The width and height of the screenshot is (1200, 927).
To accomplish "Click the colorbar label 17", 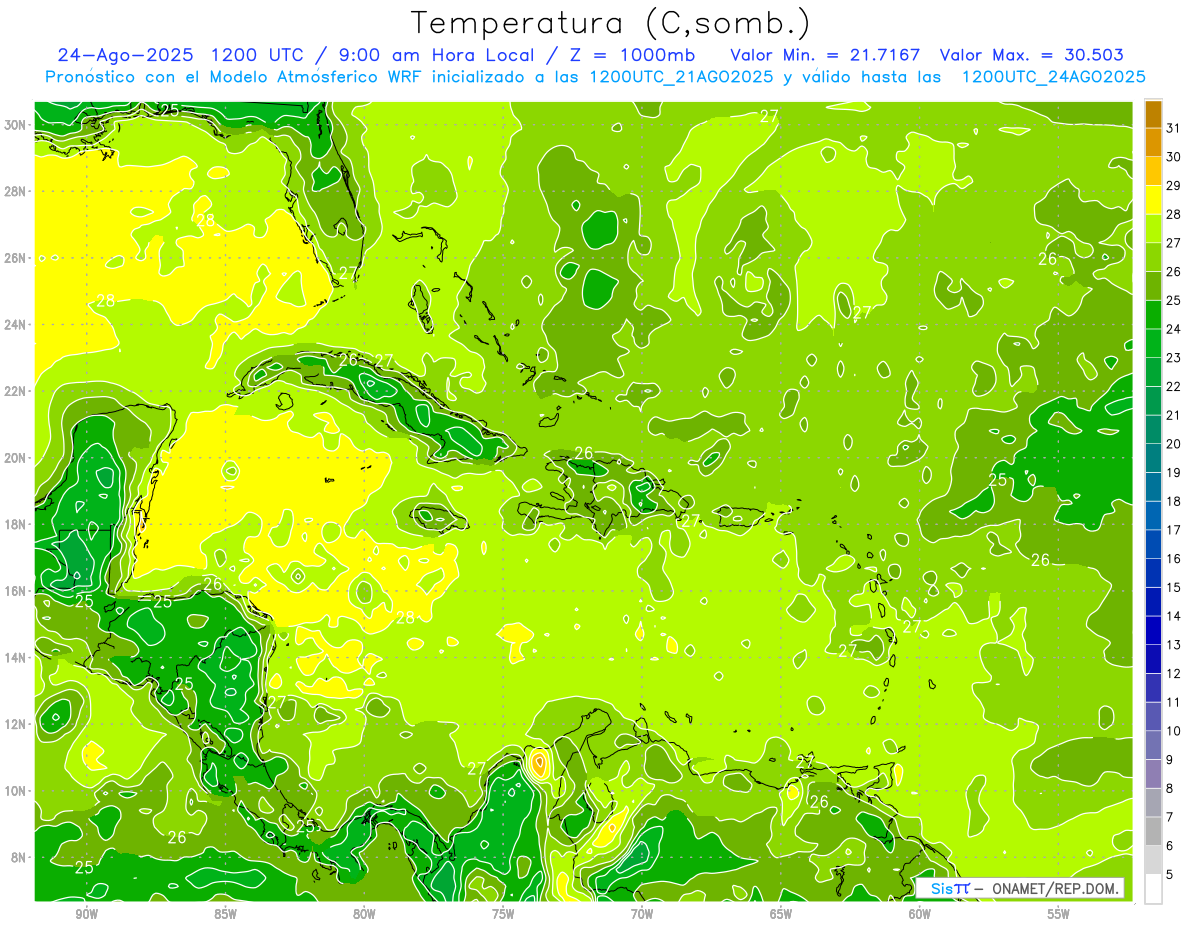I will point(1174,529).
